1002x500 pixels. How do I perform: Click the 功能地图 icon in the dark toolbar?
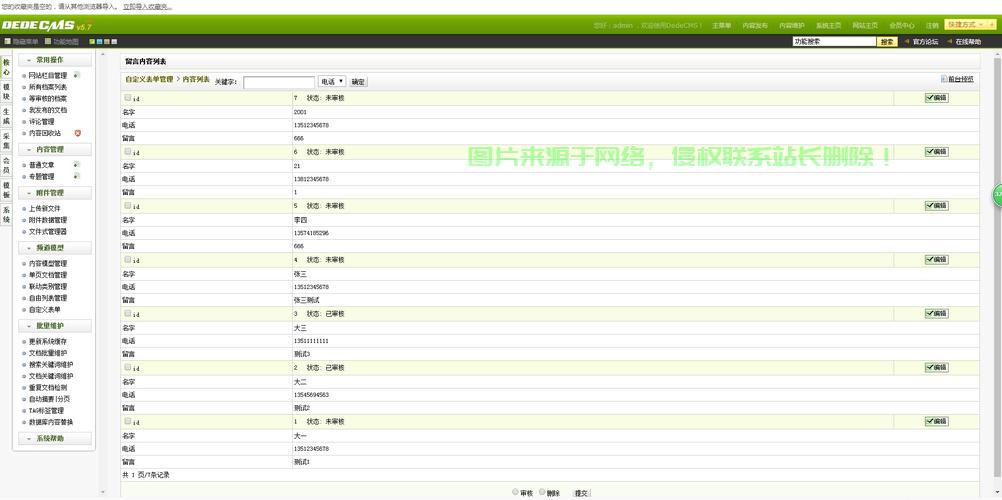click(47, 42)
